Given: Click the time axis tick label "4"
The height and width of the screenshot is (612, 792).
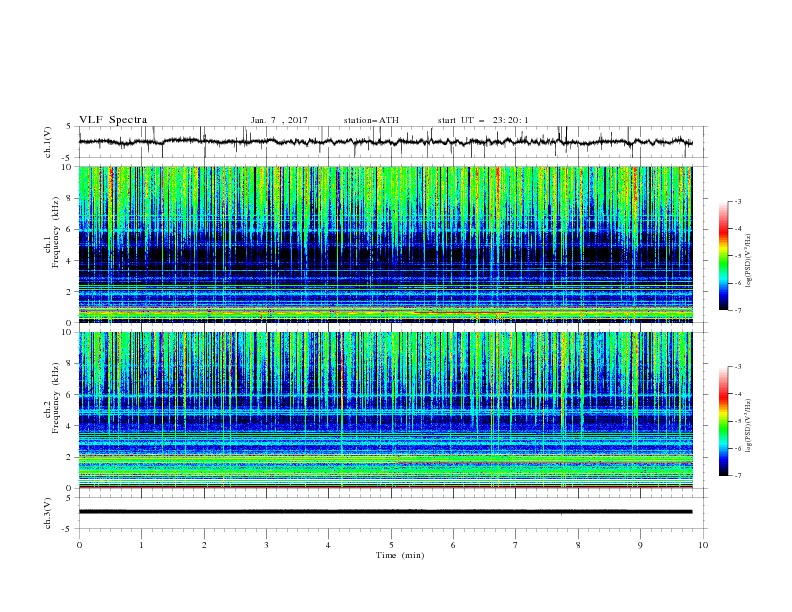Looking at the screenshot, I should click(x=328, y=545).
